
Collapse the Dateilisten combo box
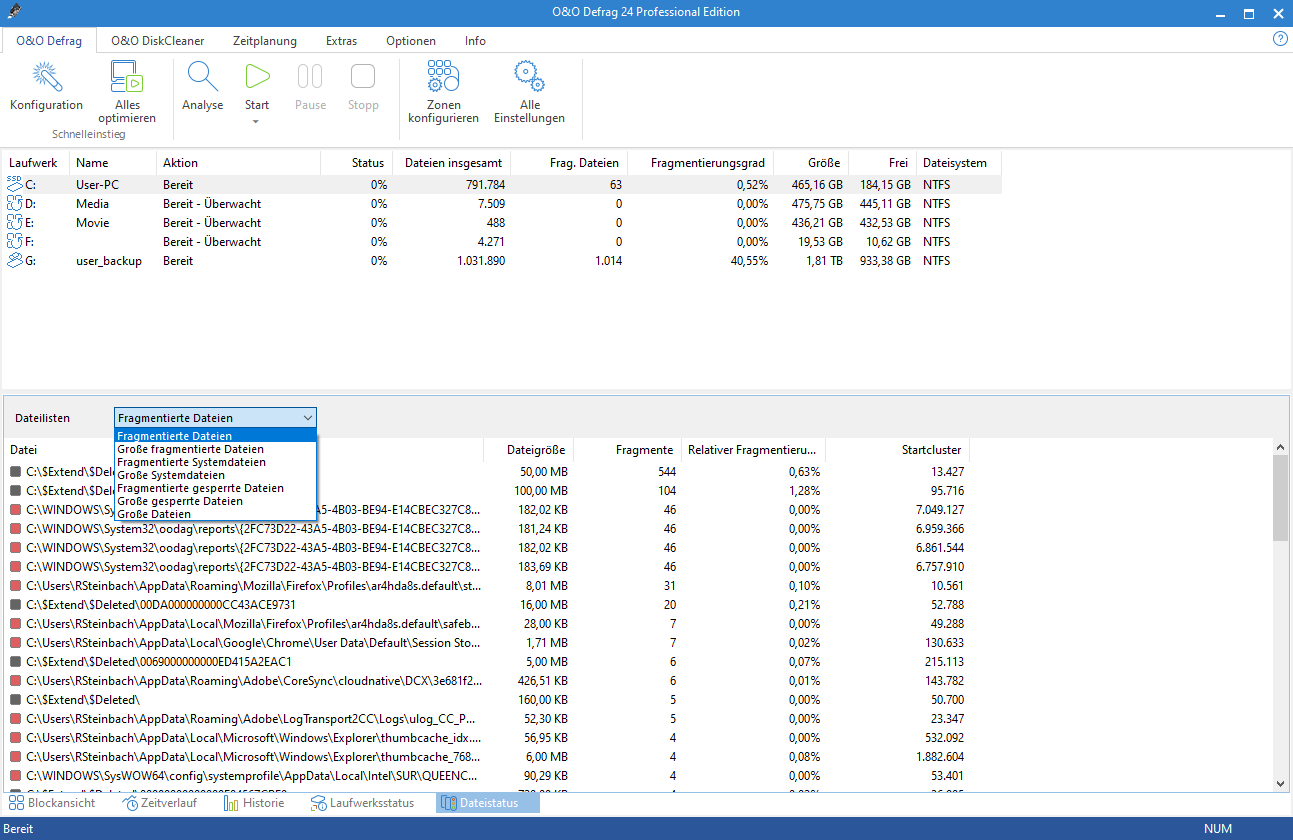pyautogui.click(x=307, y=418)
